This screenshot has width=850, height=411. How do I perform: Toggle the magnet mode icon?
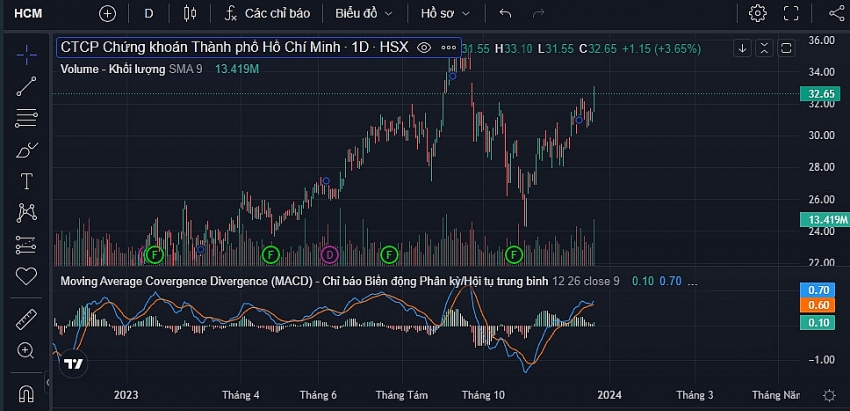coord(26,393)
